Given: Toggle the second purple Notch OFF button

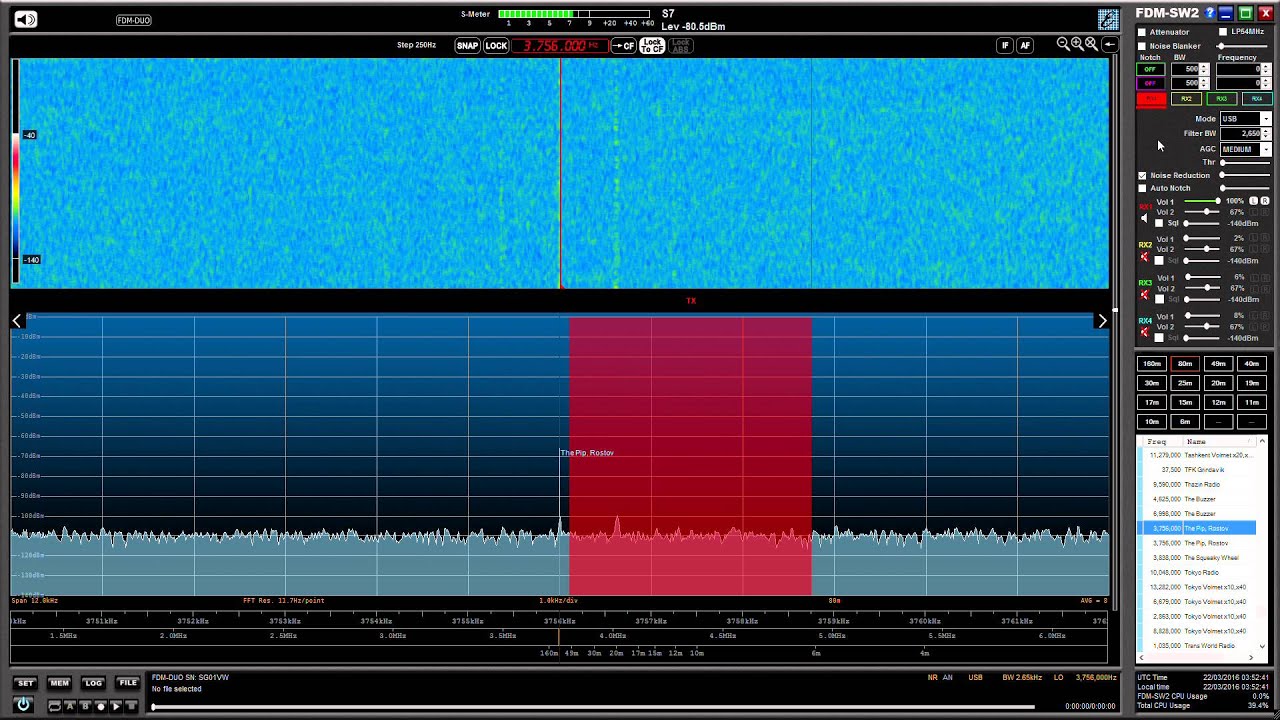Looking at the screenshot, I should point(1151,83).
